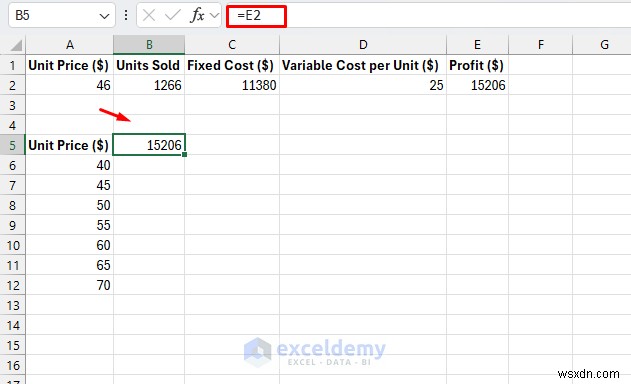Confirm the entry with the checkmark icon
631x384 pixels.
click(x=173, y=15)
